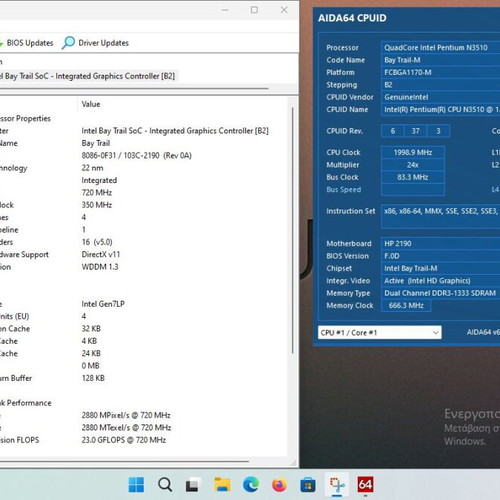This screenshot has height=500, width=500.
Task: Click CPUID Rev. '37' box
Action: click(x=415, y=131)
